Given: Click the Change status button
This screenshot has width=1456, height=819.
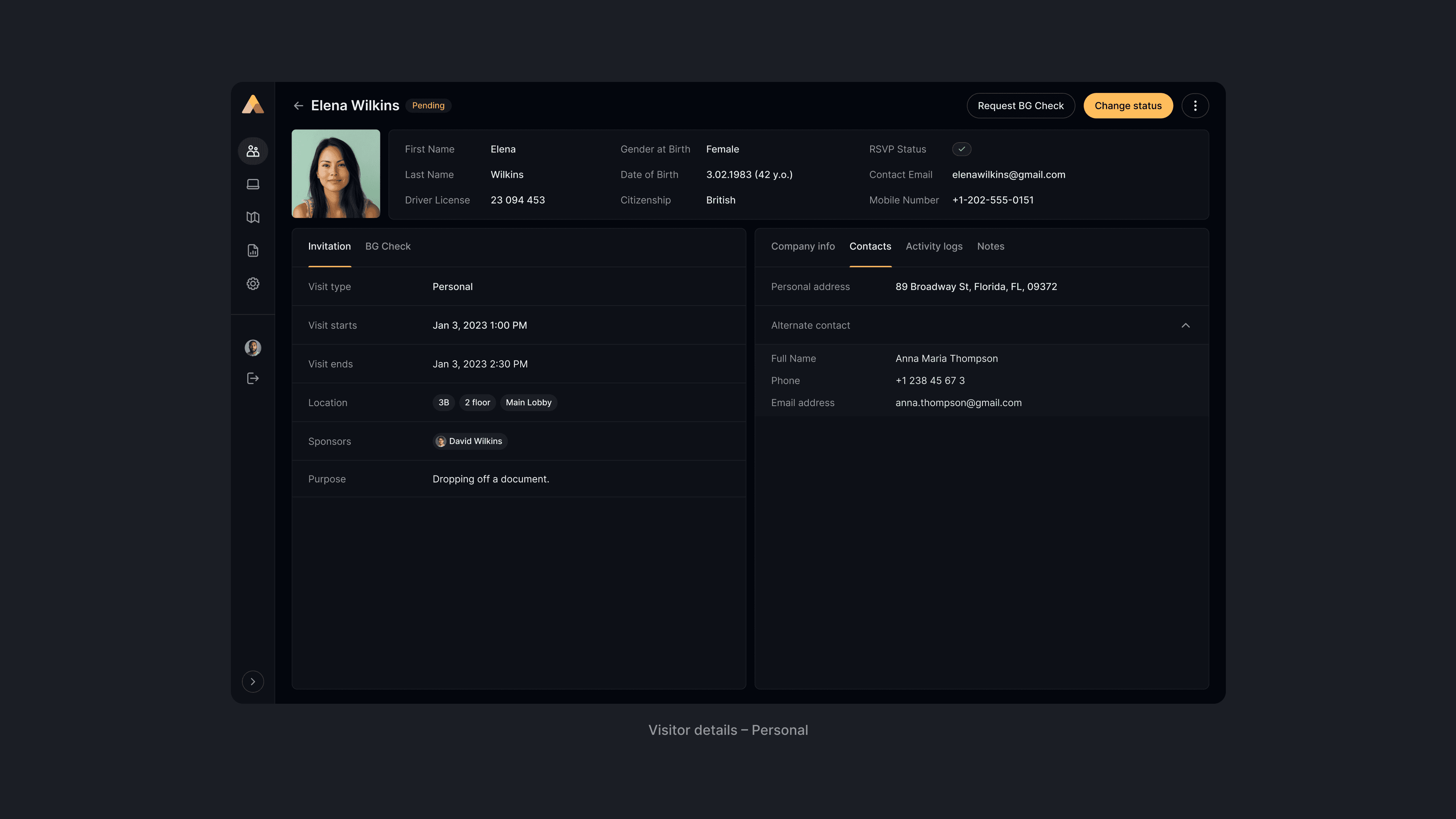Looking at the screenshot, I should click(1128, 106).
